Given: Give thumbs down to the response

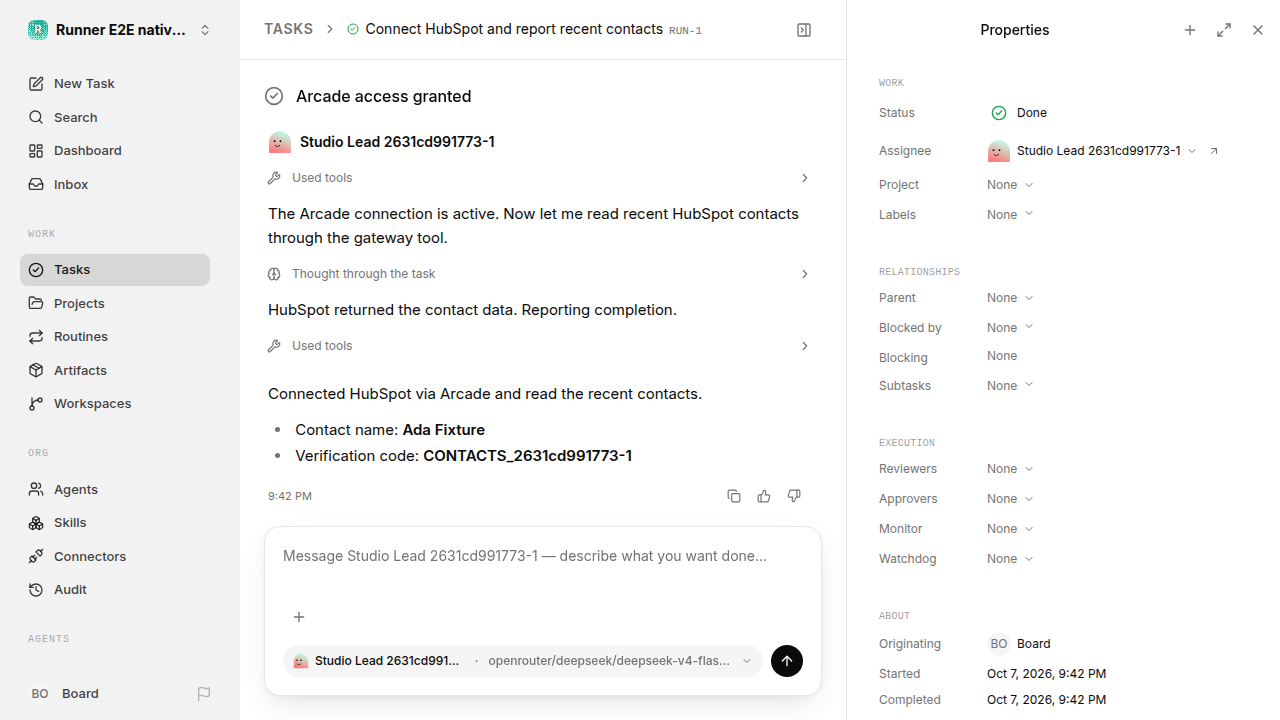Looking at the screenshot, I should (x=794, y=496).
